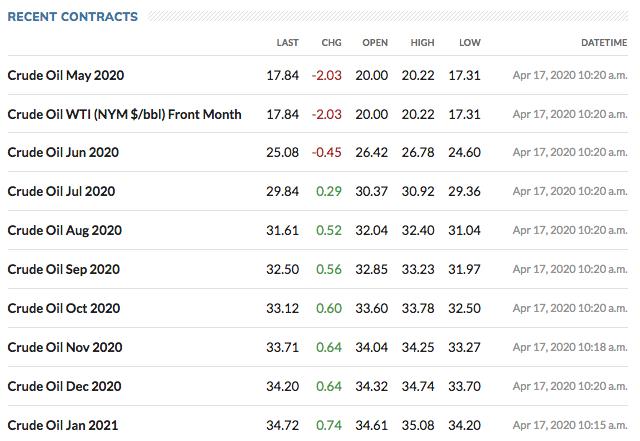Click the CHG column header
The width and height of the screenshot is (640, 441).
tap(331, 42)
